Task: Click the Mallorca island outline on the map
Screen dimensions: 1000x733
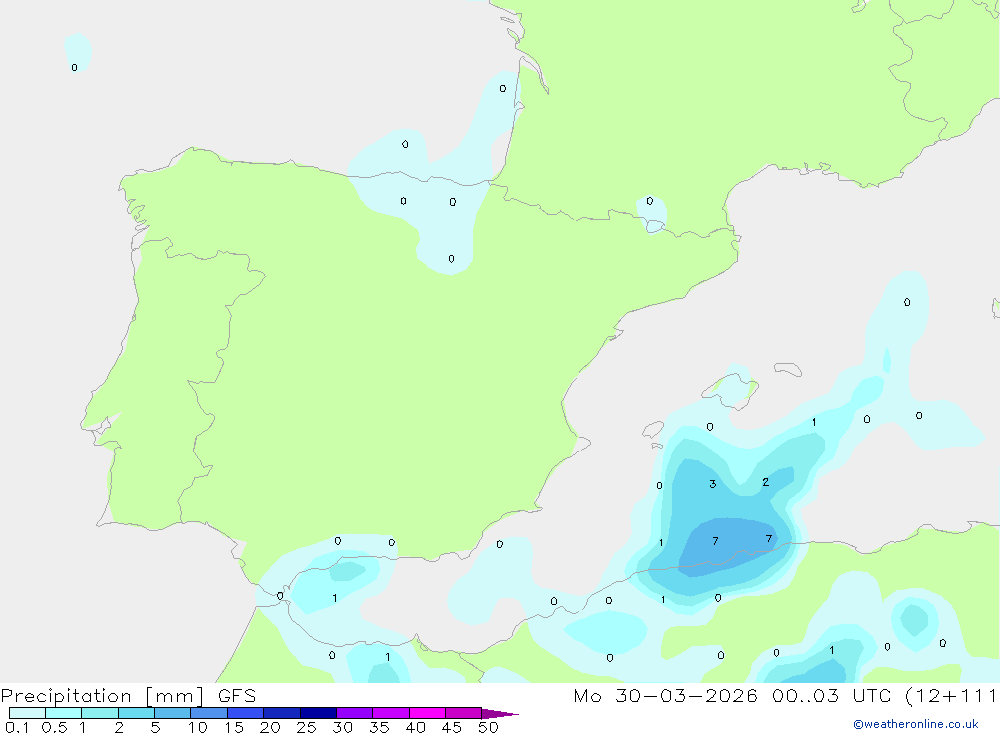Action: click(730, 390)
